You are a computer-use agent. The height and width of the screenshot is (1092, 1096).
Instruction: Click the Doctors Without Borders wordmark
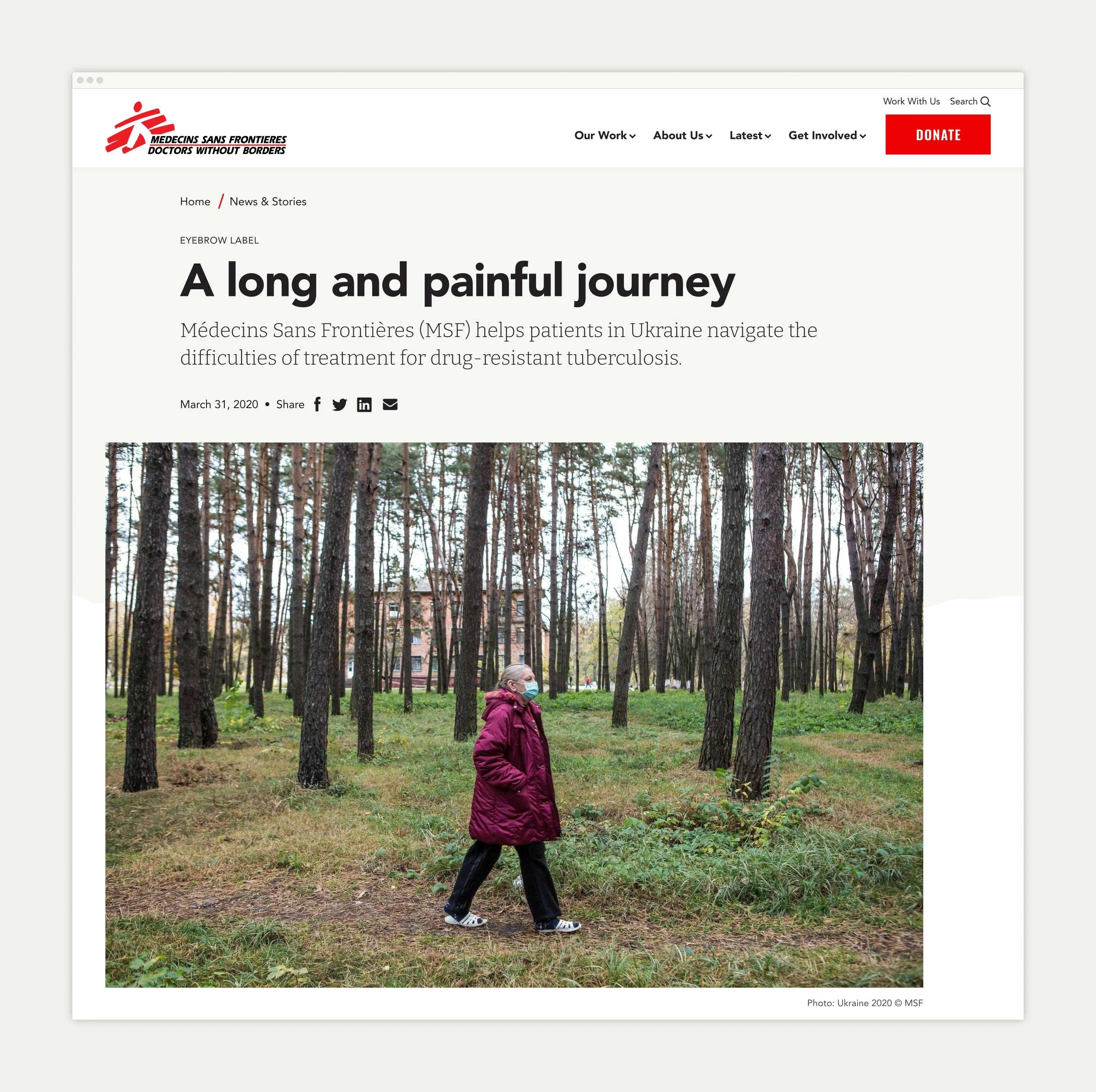(217, 150)
